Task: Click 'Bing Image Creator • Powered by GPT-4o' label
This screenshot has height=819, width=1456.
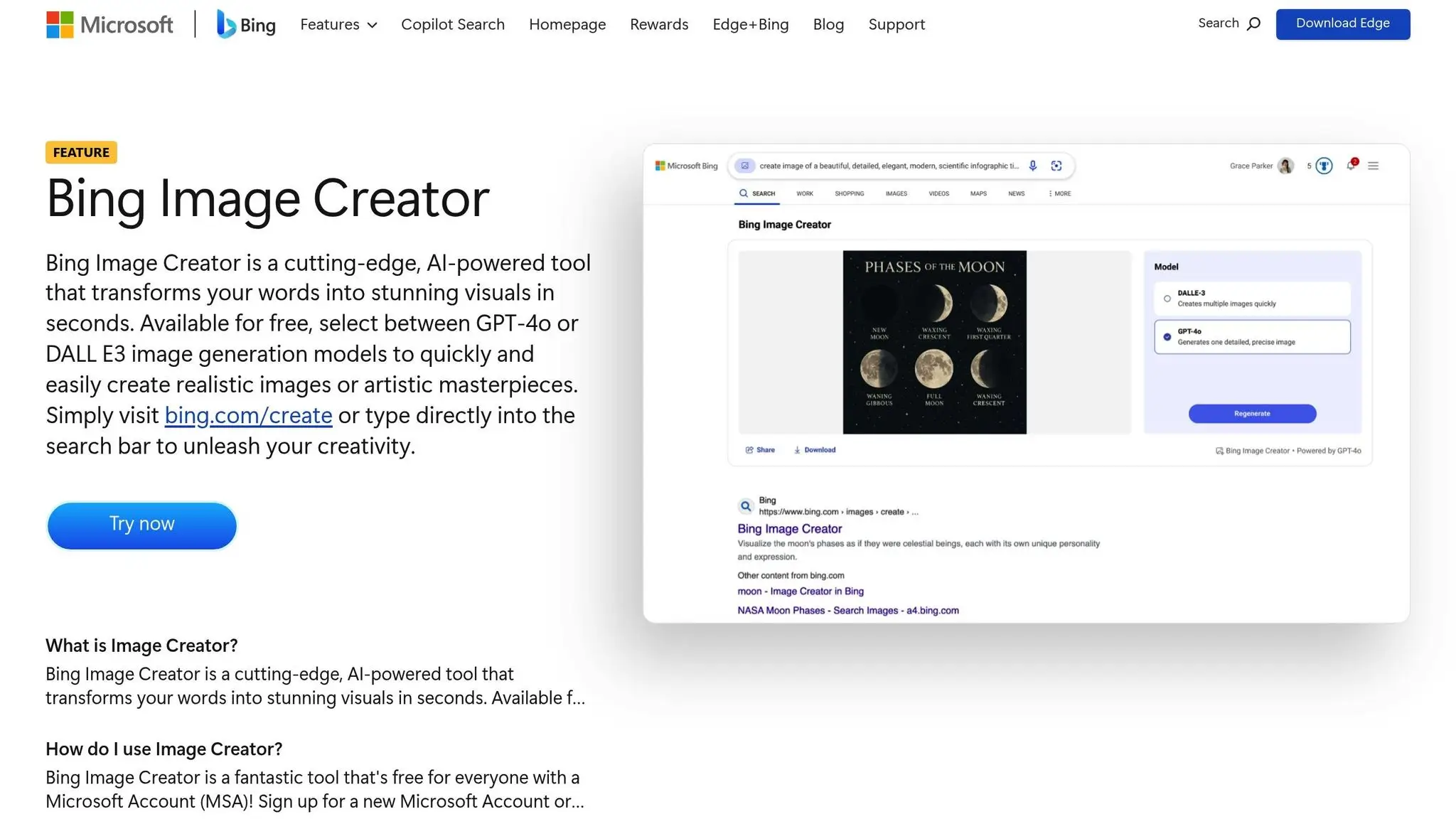Action: tap(1288, 451)
